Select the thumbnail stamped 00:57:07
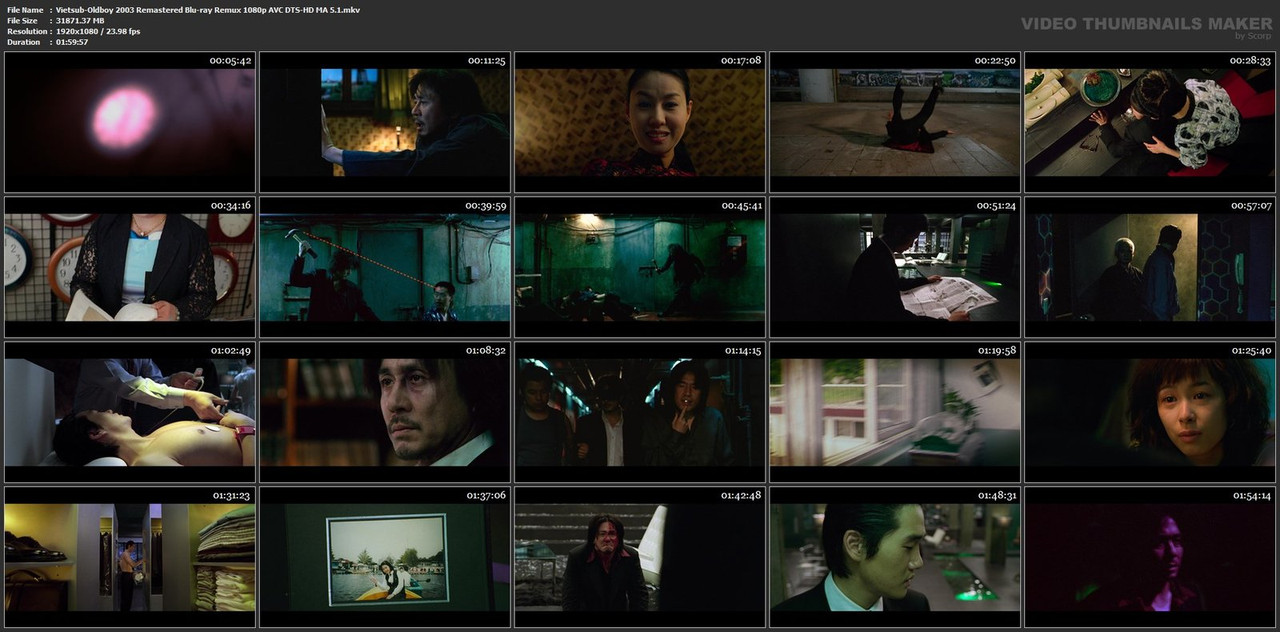 1150,267
